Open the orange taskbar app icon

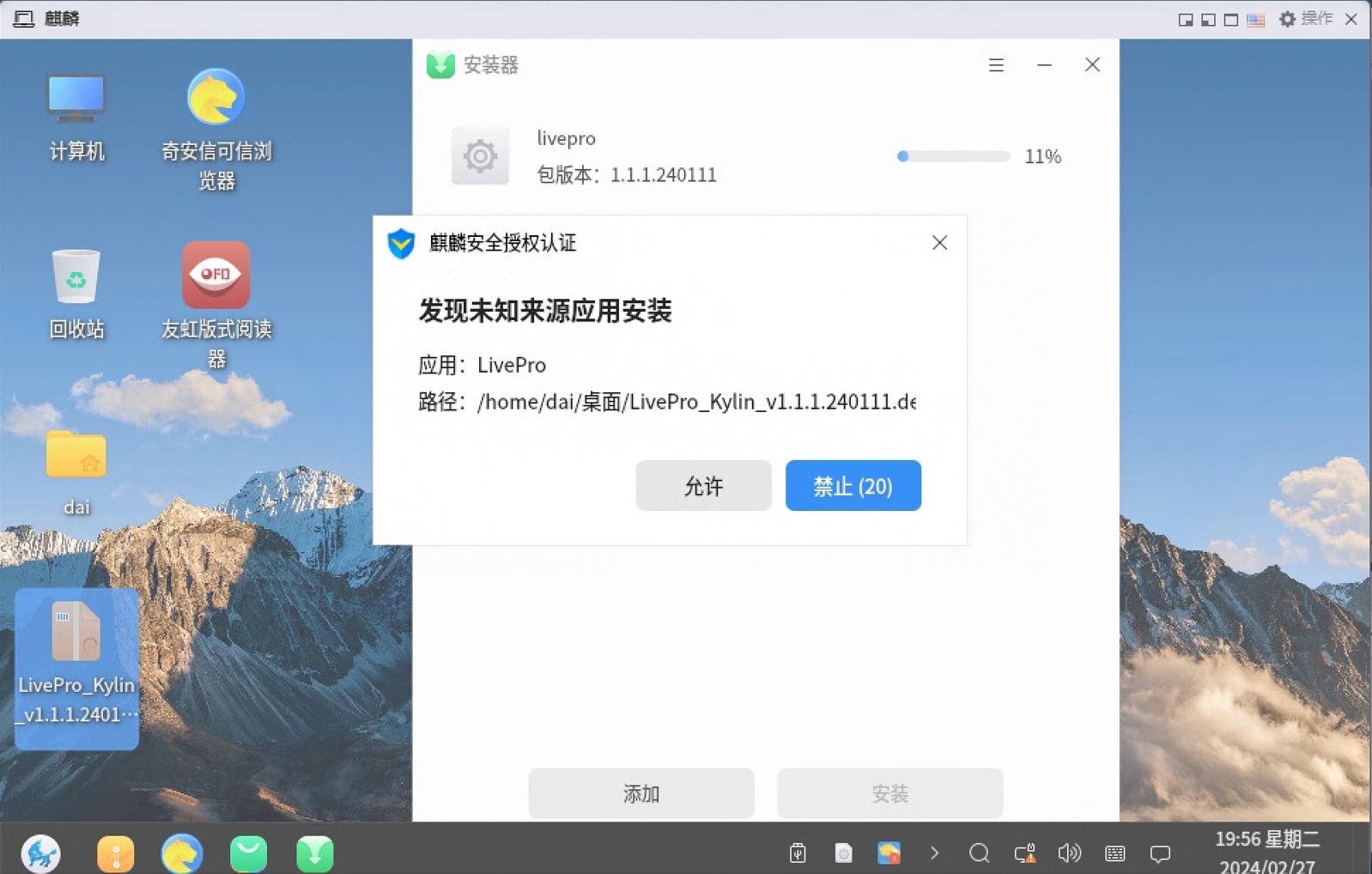(x=116, y=853)
